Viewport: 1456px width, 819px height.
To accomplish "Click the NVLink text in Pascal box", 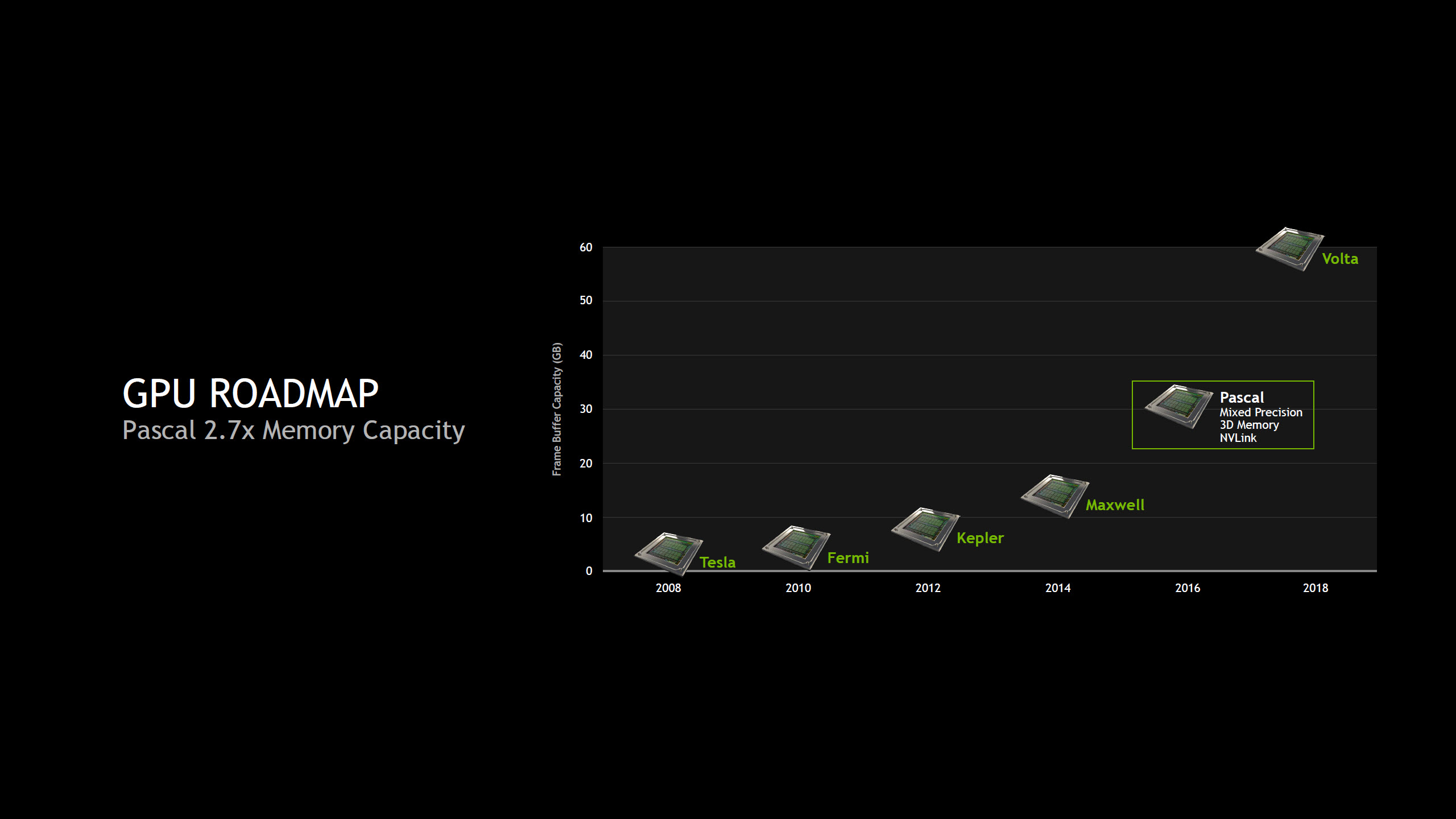I will [x=1238, y=438].
